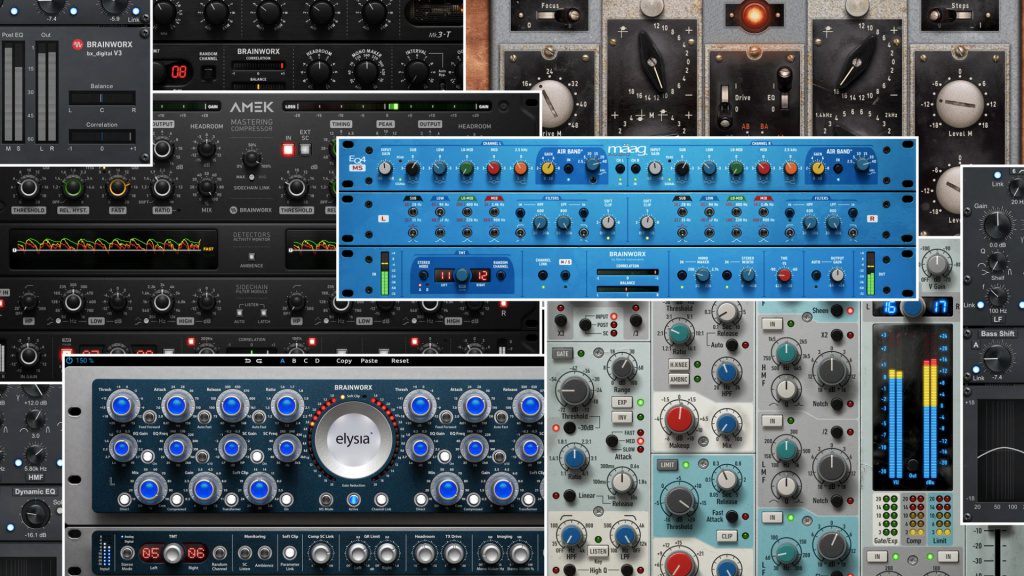Click the GATE button on channel strip

(x=562, y=353)
